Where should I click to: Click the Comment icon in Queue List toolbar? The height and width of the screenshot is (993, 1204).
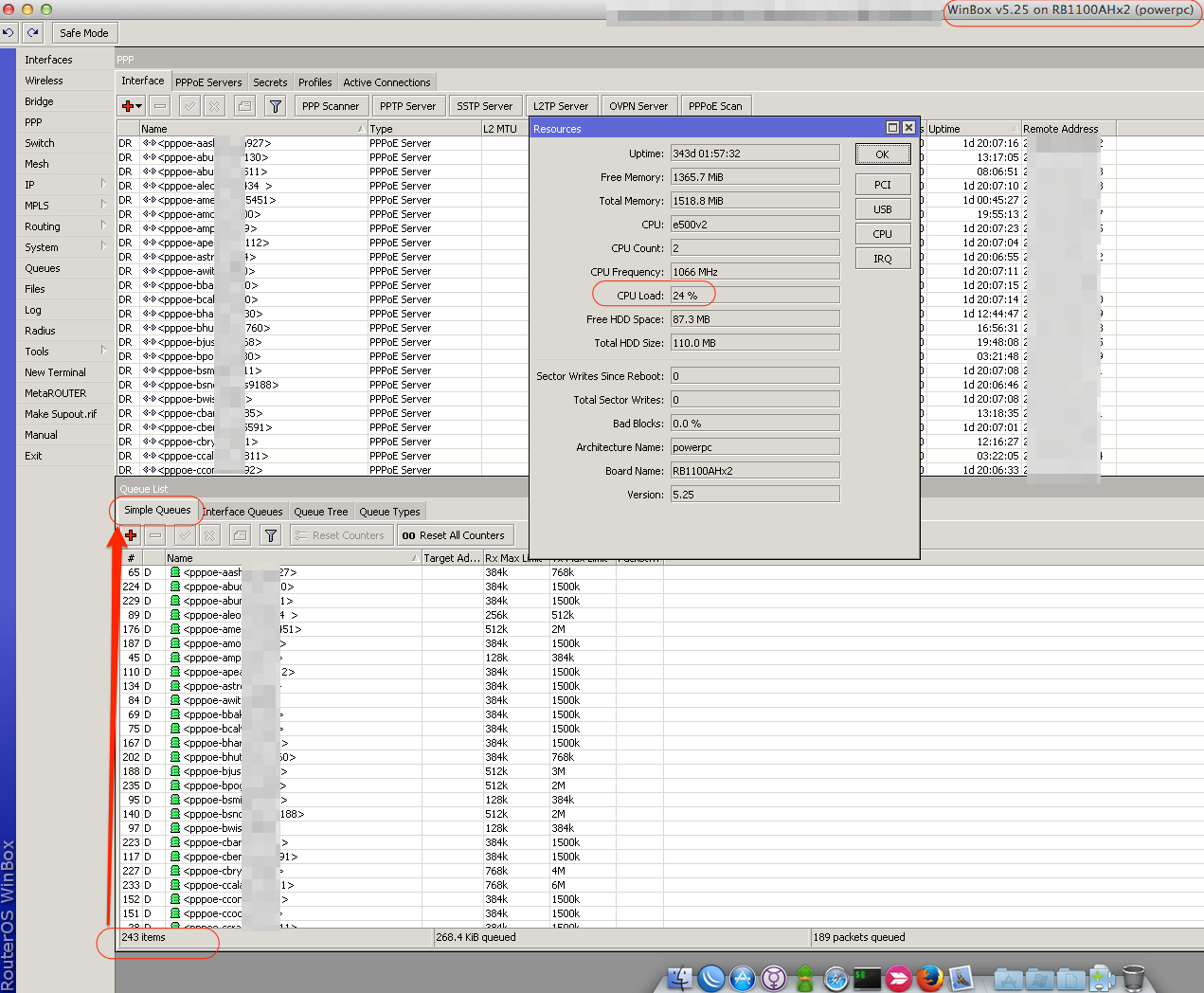click(x=241, y=535)
